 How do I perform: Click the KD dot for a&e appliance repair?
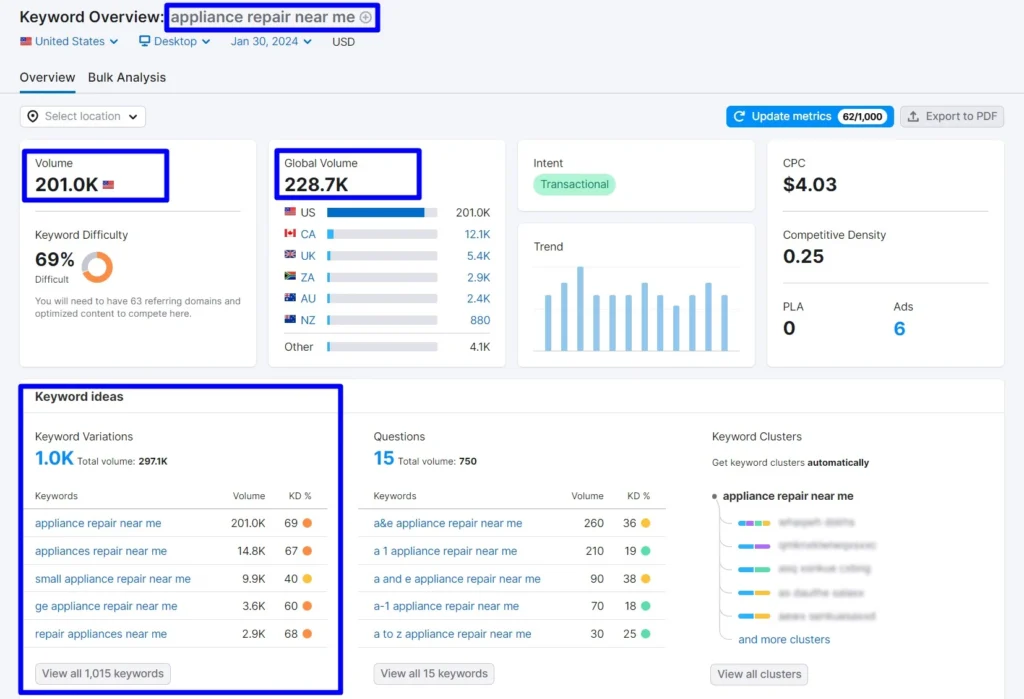(x=645, y=523)
